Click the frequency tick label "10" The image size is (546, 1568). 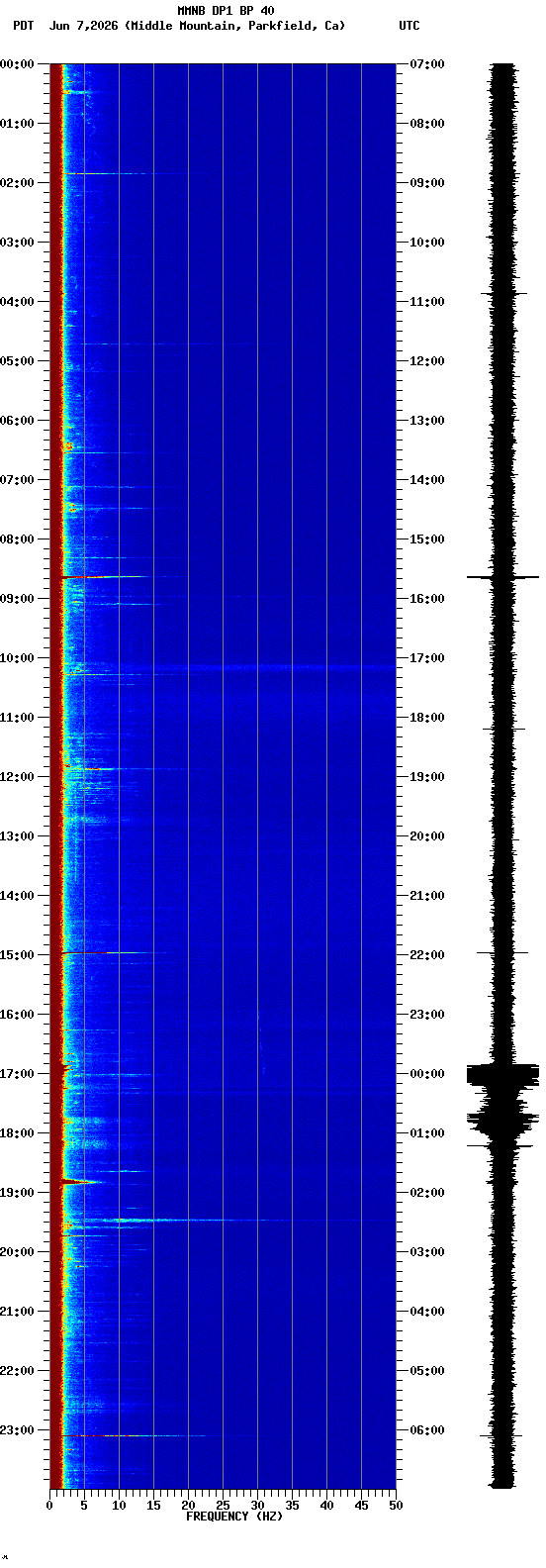pyautogui.click(x=119, y=1506)
